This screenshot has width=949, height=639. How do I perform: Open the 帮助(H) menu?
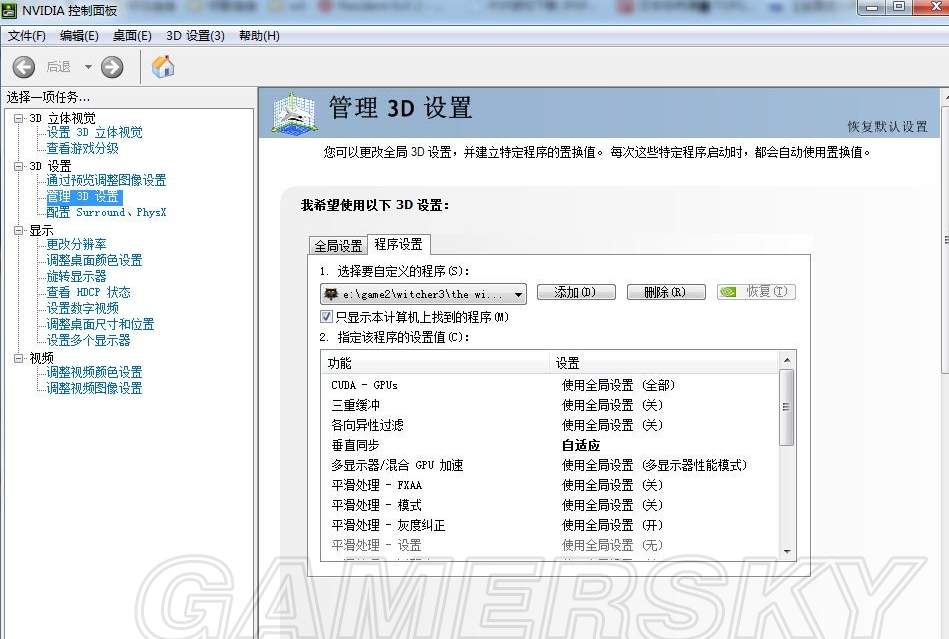point(259,36)
